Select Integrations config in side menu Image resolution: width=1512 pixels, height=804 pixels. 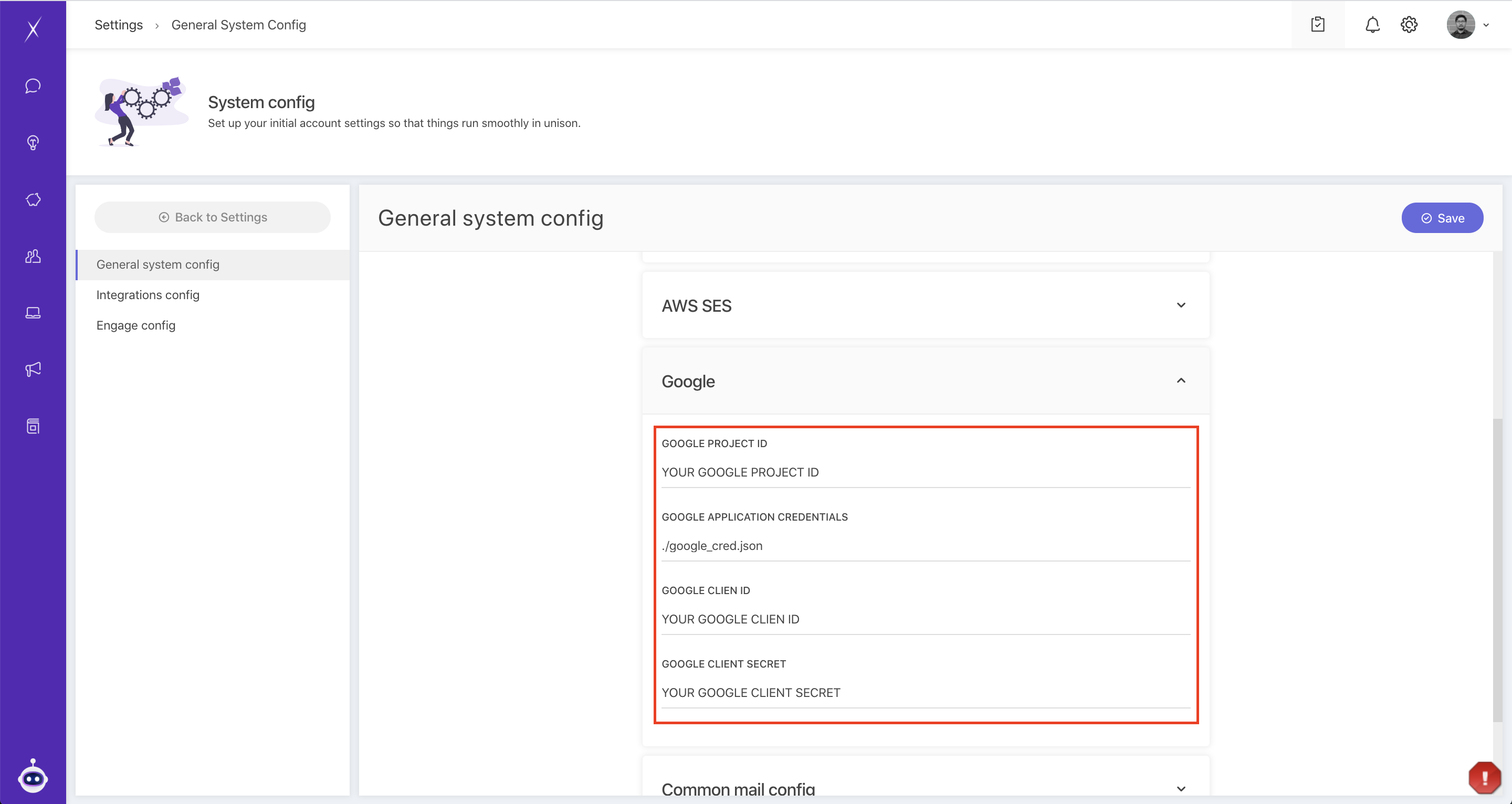pos(148,294)
